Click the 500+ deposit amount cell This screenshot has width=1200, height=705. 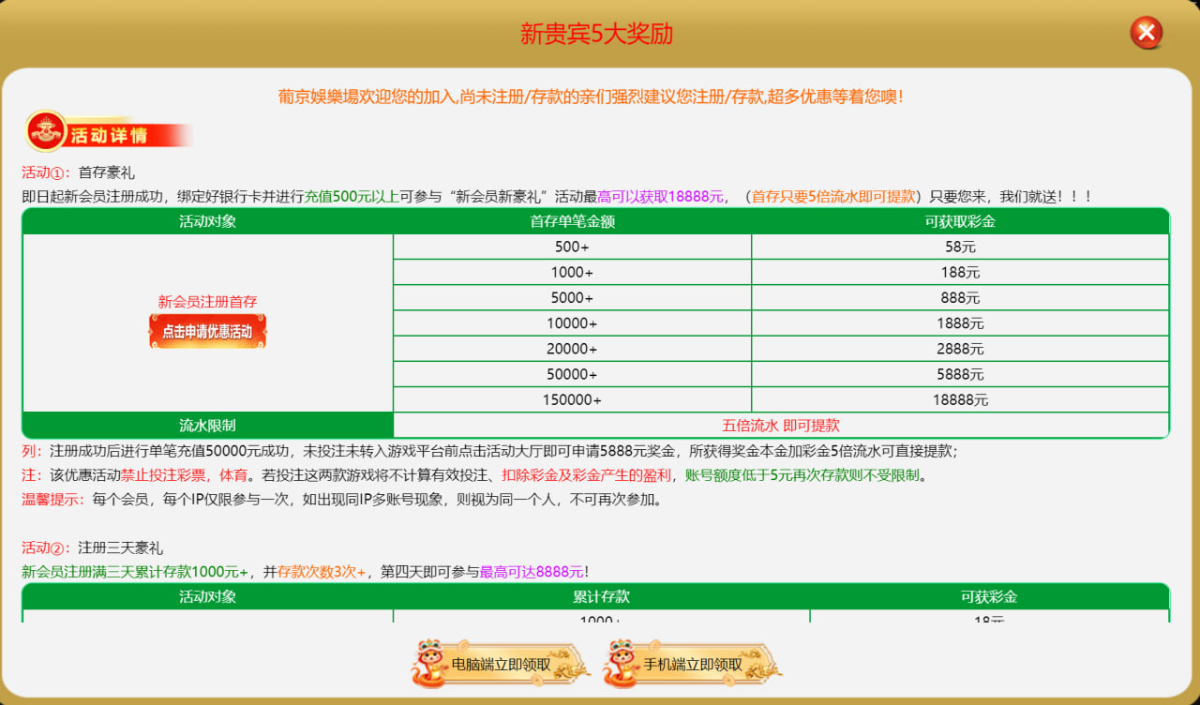pyautogui.click(x=572, y=246)
